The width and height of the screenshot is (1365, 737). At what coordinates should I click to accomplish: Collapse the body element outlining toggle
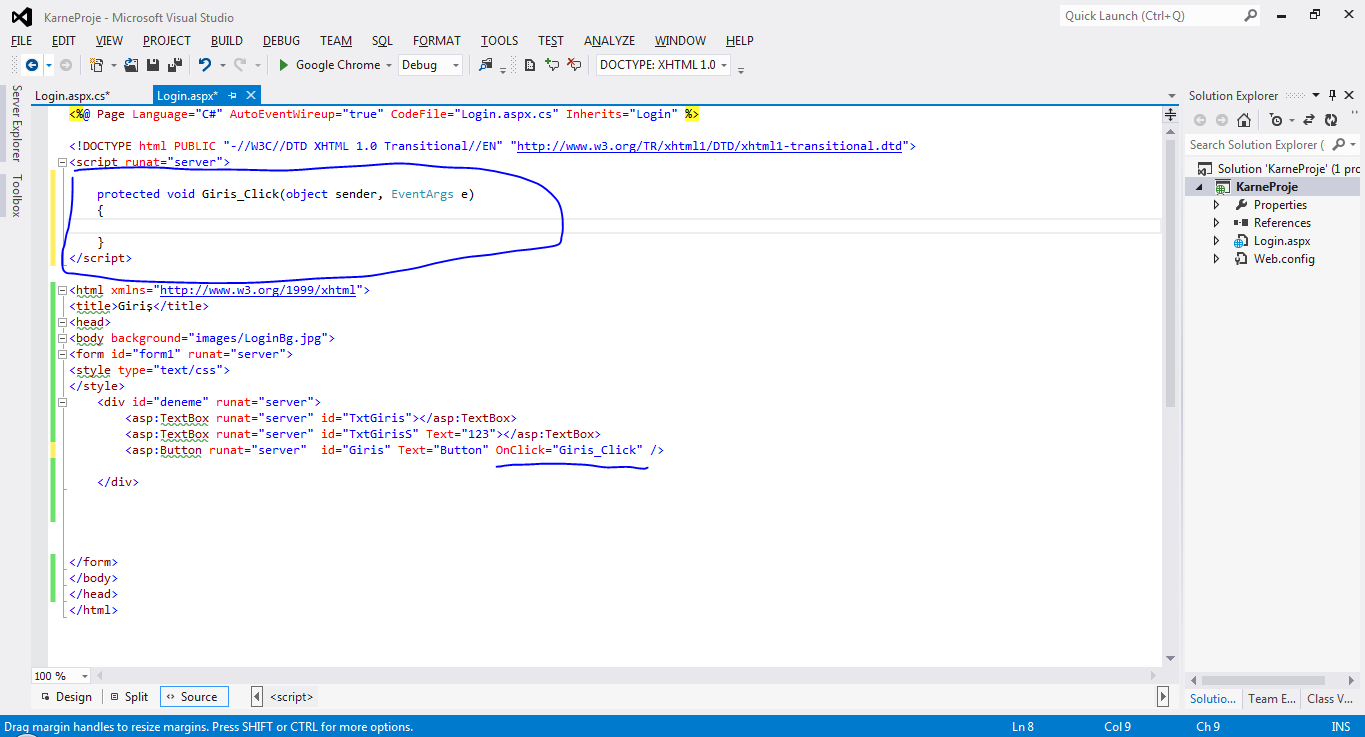click(x=63, y=338)
